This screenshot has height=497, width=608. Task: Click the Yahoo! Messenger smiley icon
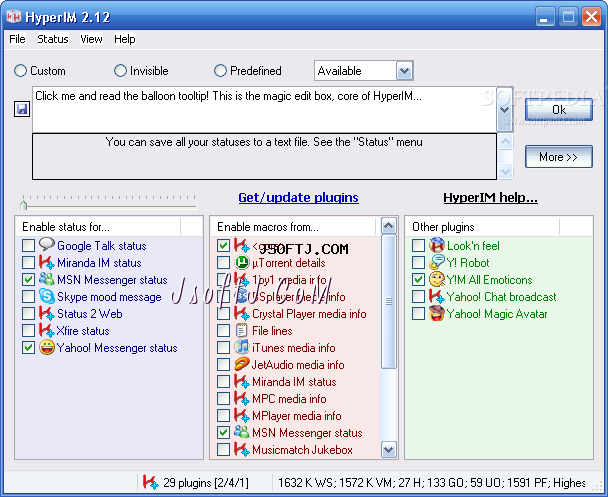tap(47, 347)
